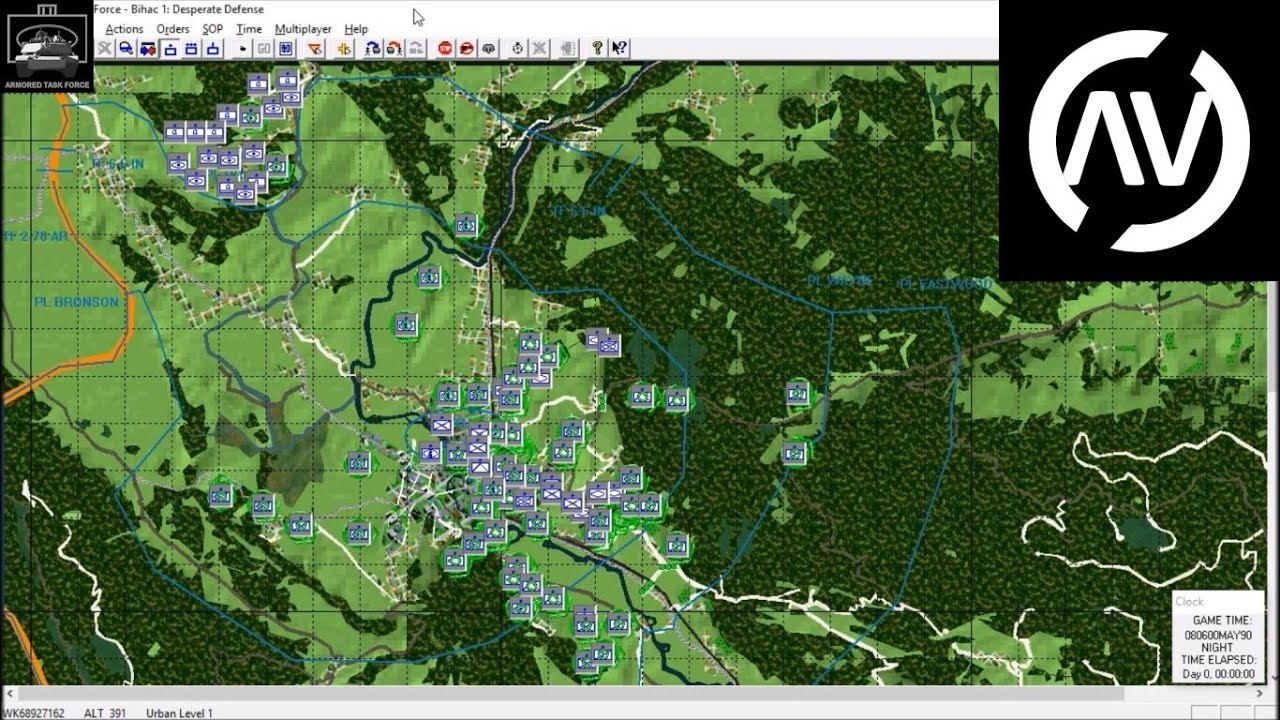Click the NIGHT indicator in the clock
The image size is (1280, 720).
[x=1217, y=648]
